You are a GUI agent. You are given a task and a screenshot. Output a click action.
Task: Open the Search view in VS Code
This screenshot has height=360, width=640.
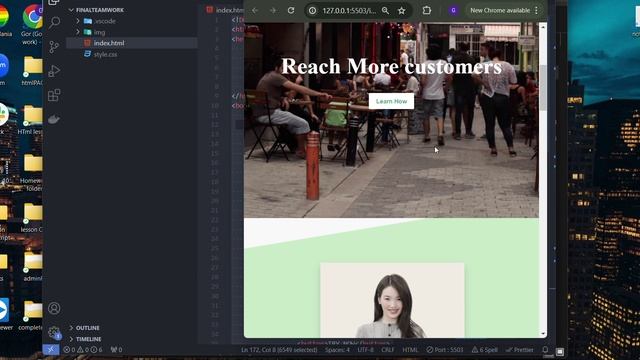tap(54, 22)
